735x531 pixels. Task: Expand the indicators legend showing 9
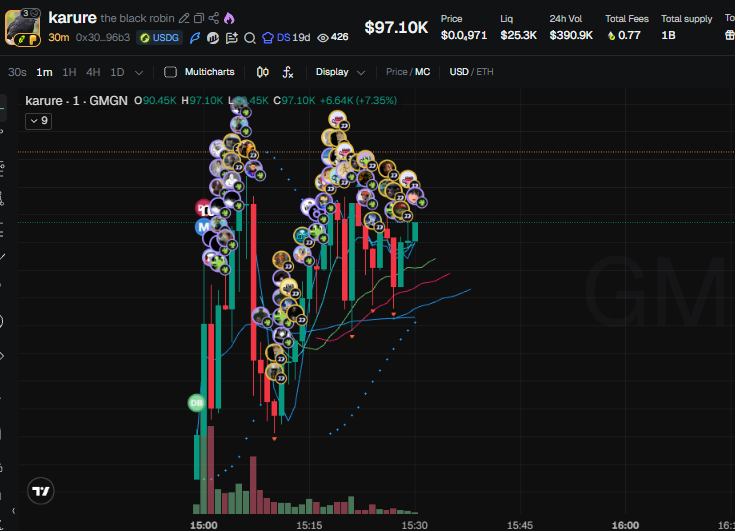[38, 121]
